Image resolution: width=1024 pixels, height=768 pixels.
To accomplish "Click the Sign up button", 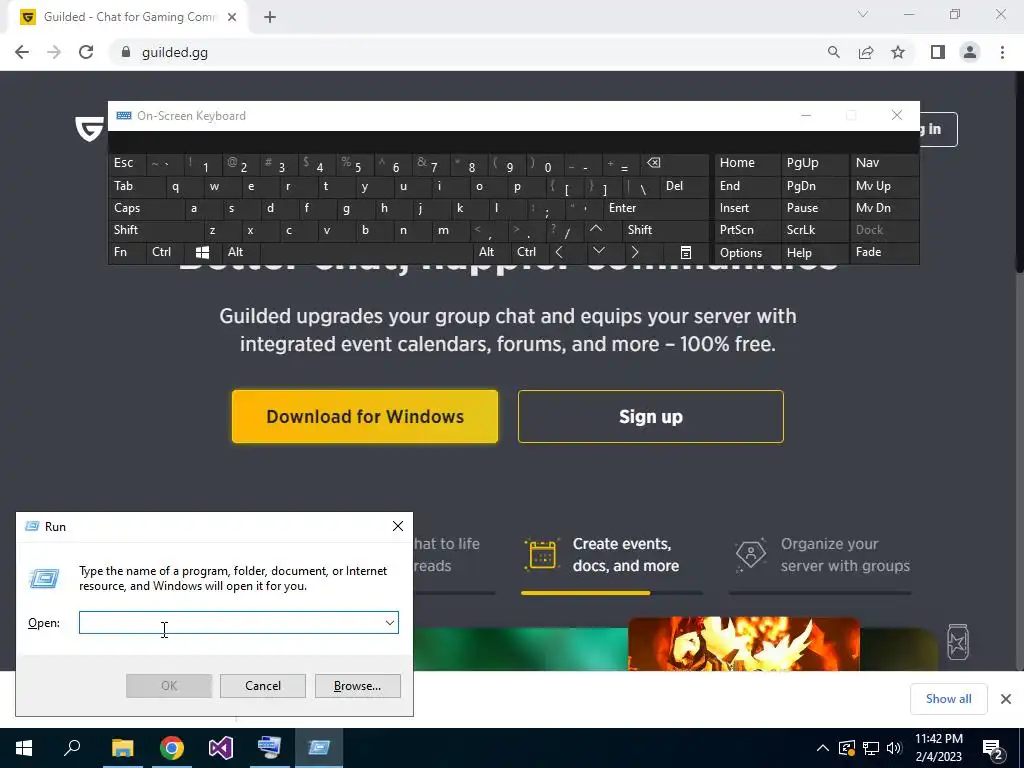I will (x=651, y=417).
